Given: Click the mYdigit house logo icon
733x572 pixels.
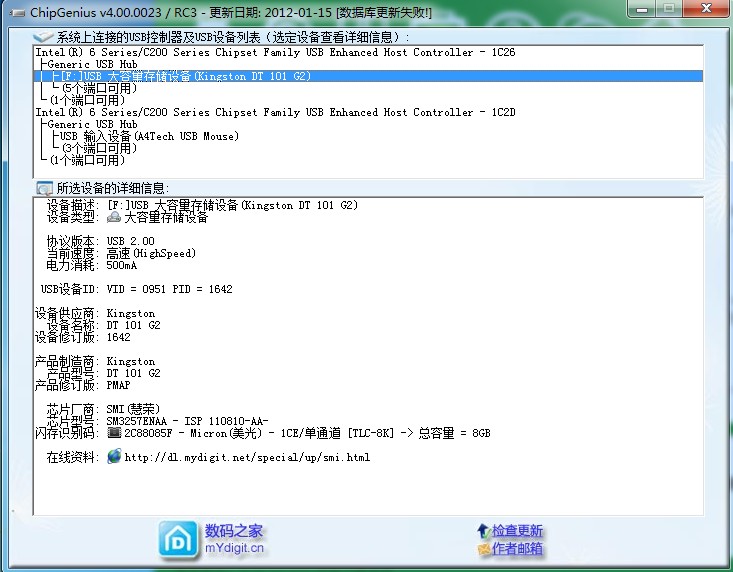Looking at the screenshot, I should tap(178, 540).
